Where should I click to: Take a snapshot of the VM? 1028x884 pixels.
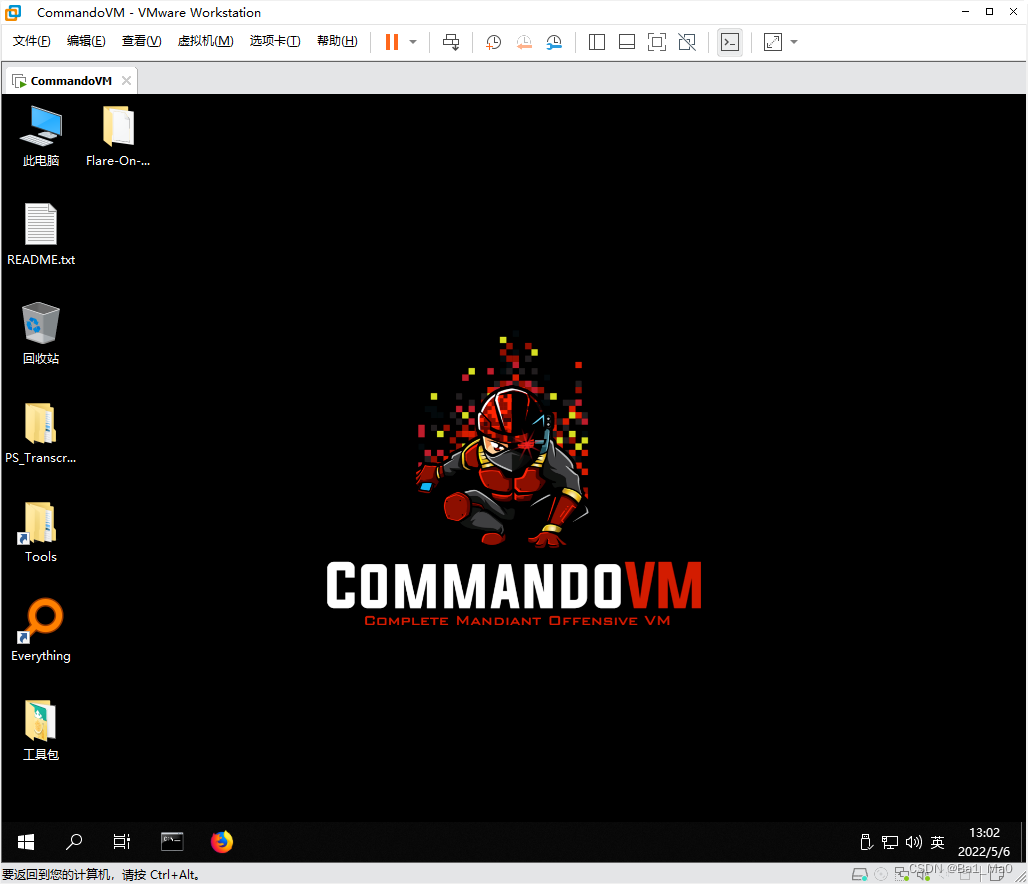[x=493, y=42]
